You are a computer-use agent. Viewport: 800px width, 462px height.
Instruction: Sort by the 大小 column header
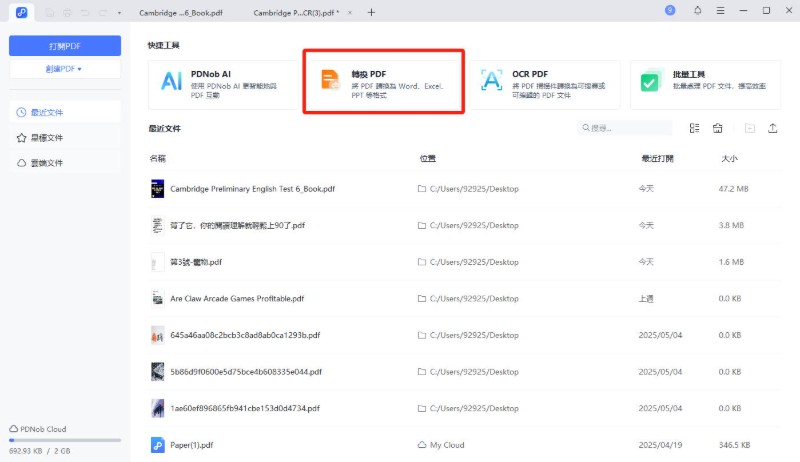tap(729, 159)
